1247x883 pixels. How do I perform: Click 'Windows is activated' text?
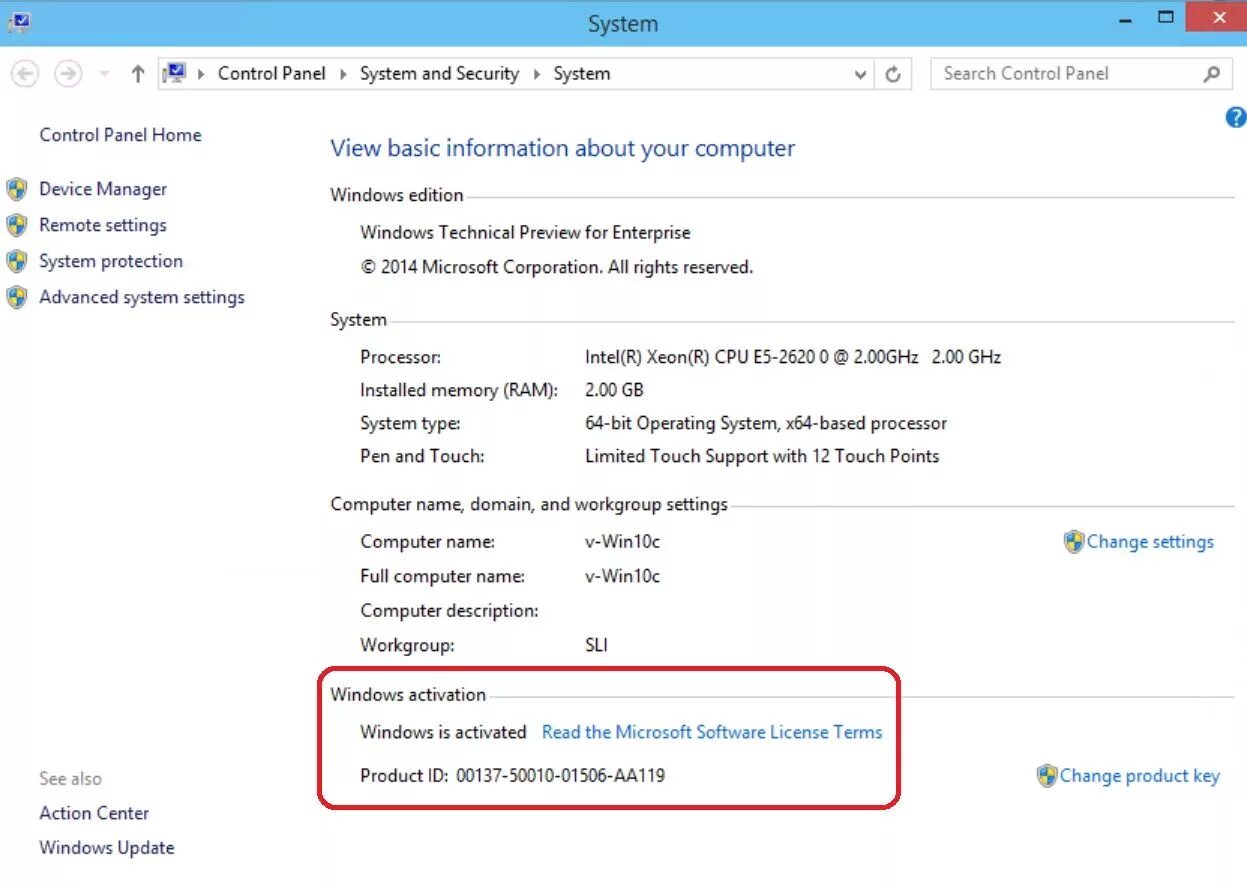pyautogui.click(x=443, y=732)
